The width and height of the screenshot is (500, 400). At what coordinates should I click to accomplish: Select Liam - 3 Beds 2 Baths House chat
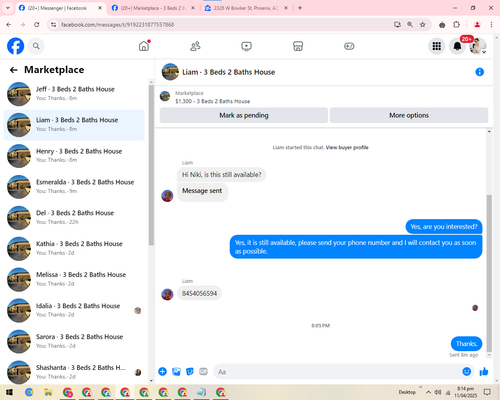click(74, 125)
